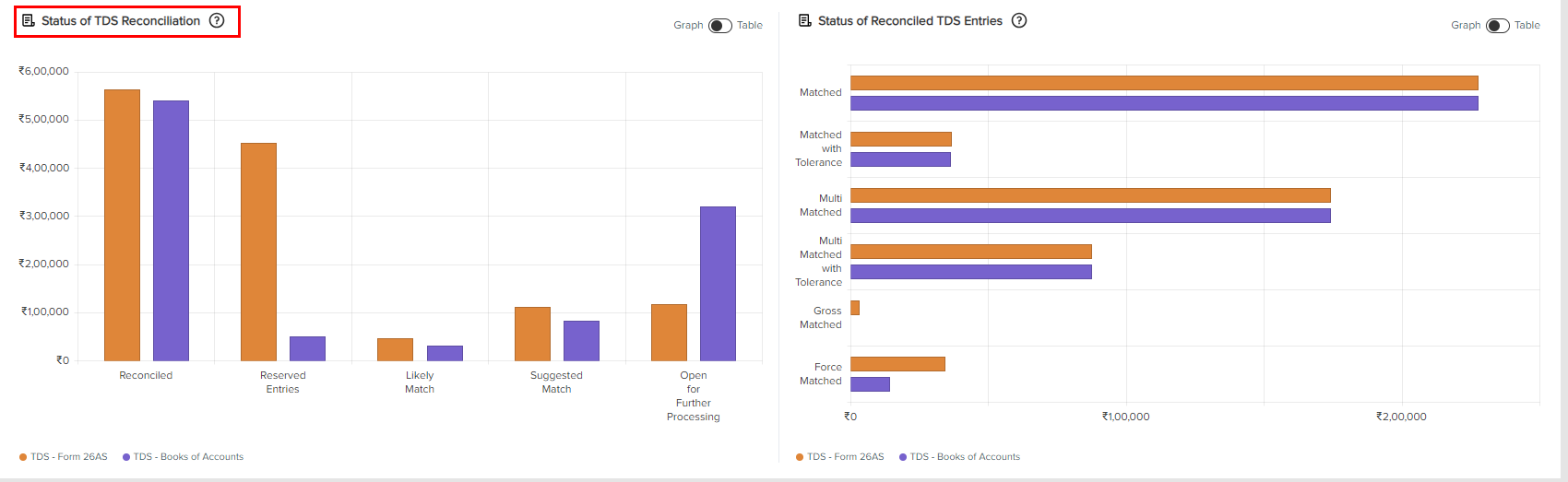Click Reserved Entries axis label

coord(283,382)
